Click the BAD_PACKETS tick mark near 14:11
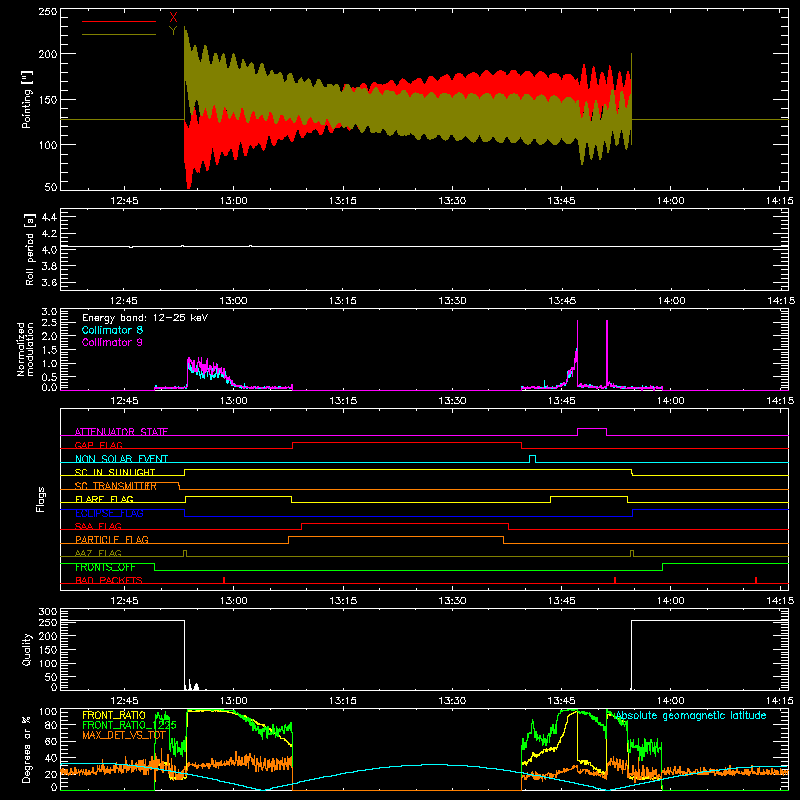Image resolution: width=800 pixels, height=800 pixels. [x=756, y=580]
